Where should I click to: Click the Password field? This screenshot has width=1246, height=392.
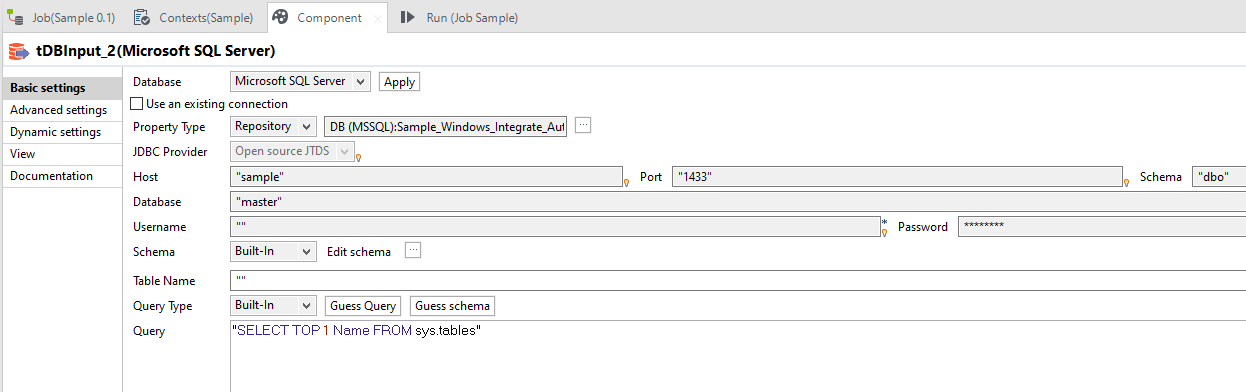[1102, 227]
